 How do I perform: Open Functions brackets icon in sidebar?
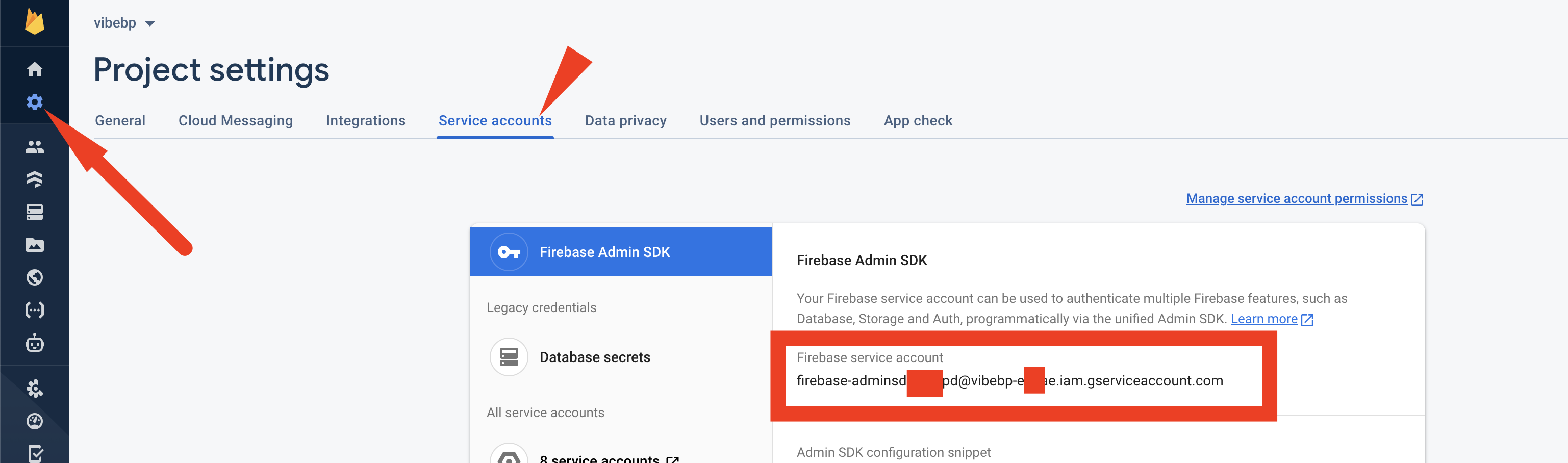point(35,311)
